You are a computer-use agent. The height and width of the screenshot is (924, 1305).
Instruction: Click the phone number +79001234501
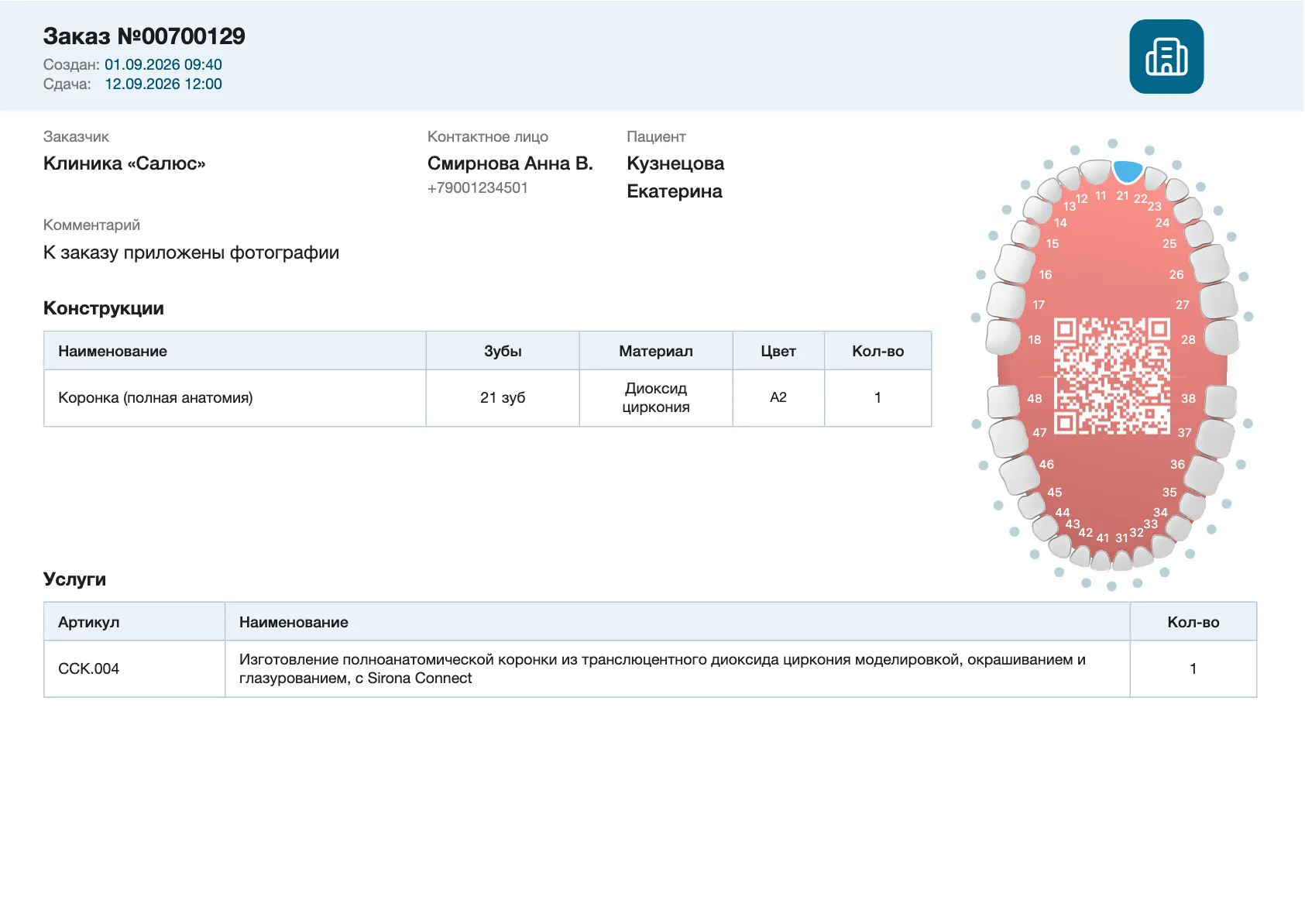pyautogui.click(x=478, y=187)
